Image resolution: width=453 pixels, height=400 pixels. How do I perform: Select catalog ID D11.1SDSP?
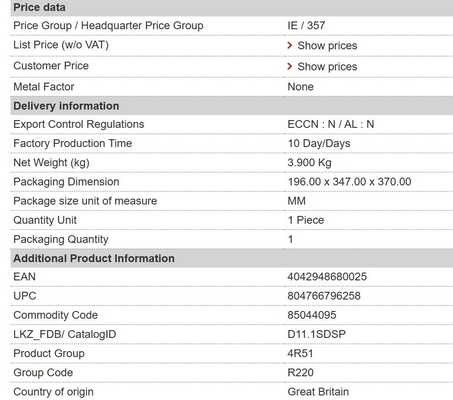pyautogui.click(x=316, y=334)
